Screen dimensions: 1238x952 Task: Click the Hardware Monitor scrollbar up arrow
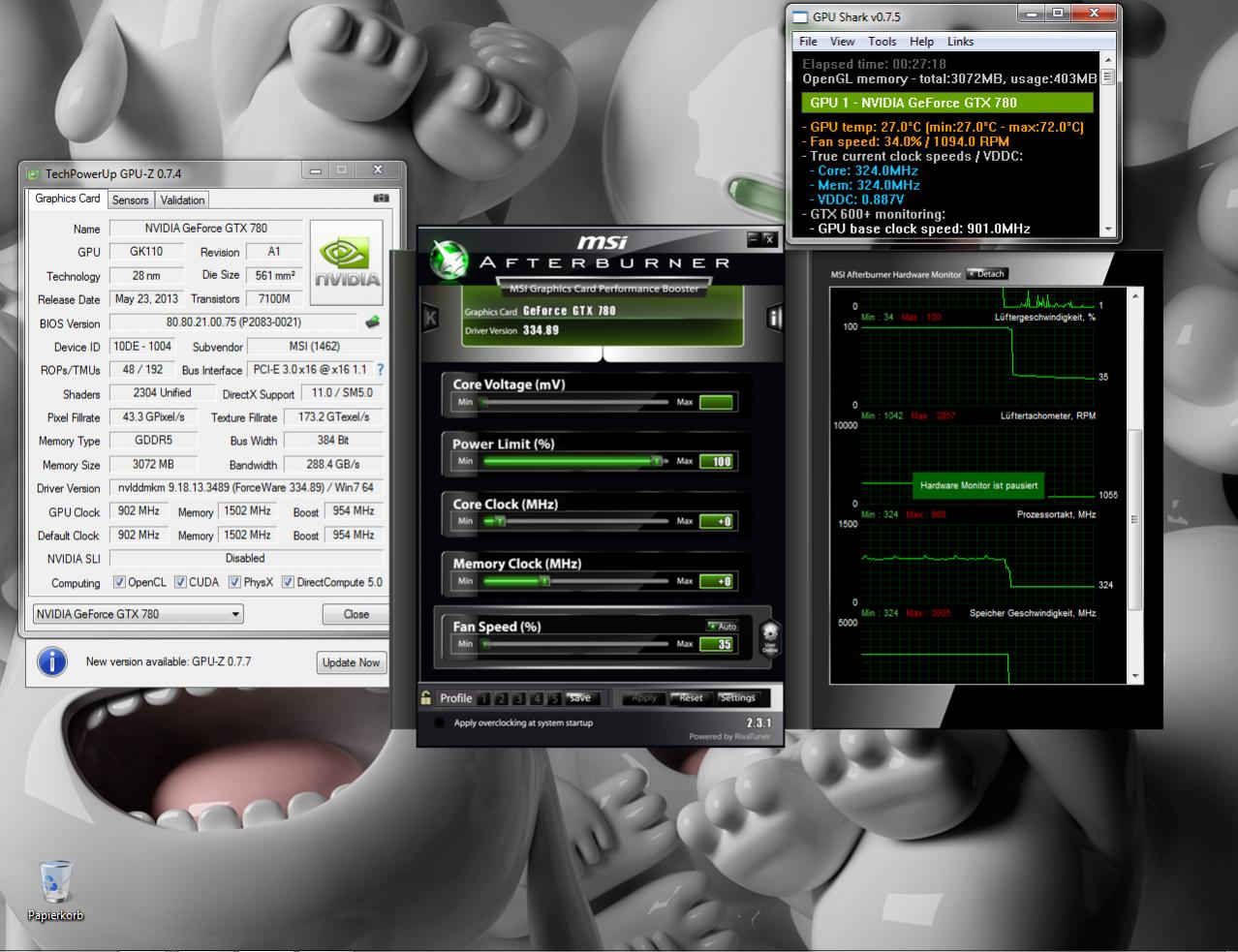[1136, 294]
